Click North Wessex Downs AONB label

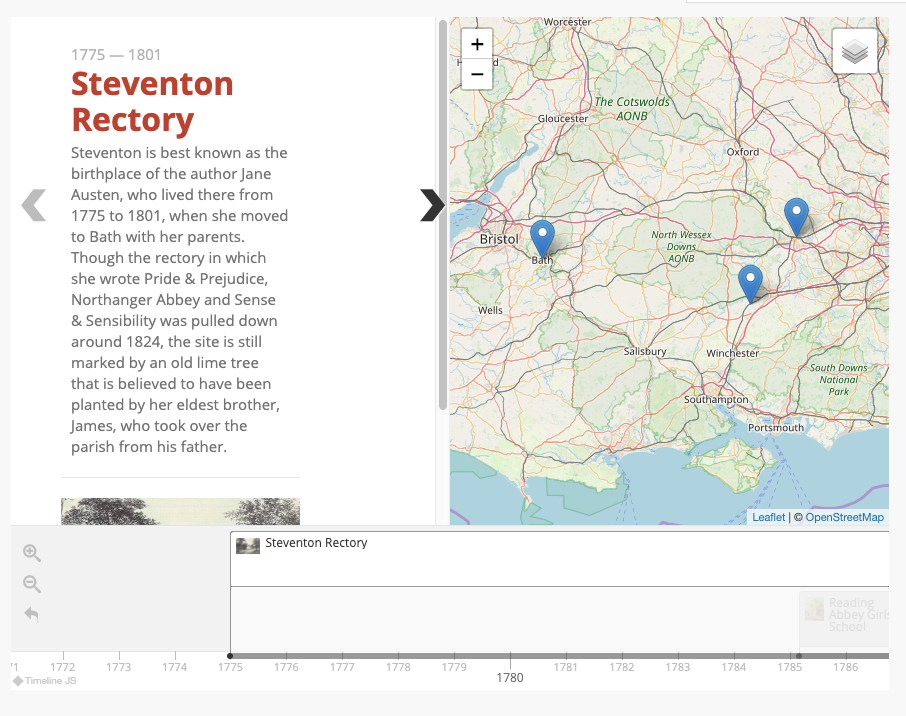(681, 247)
